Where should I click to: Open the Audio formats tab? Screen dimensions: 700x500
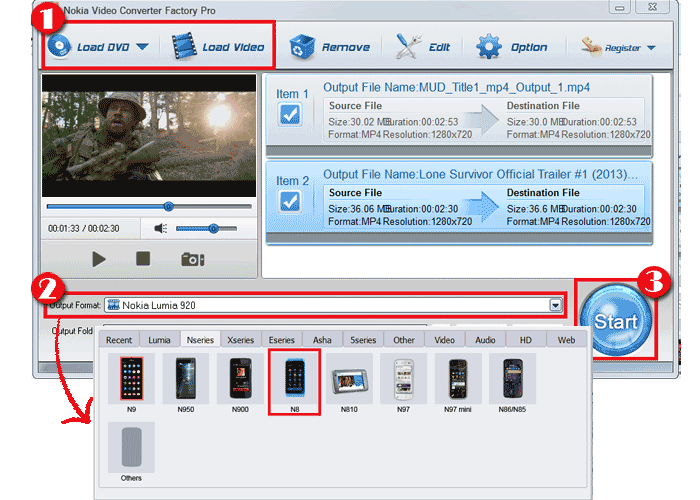[485, 340]
